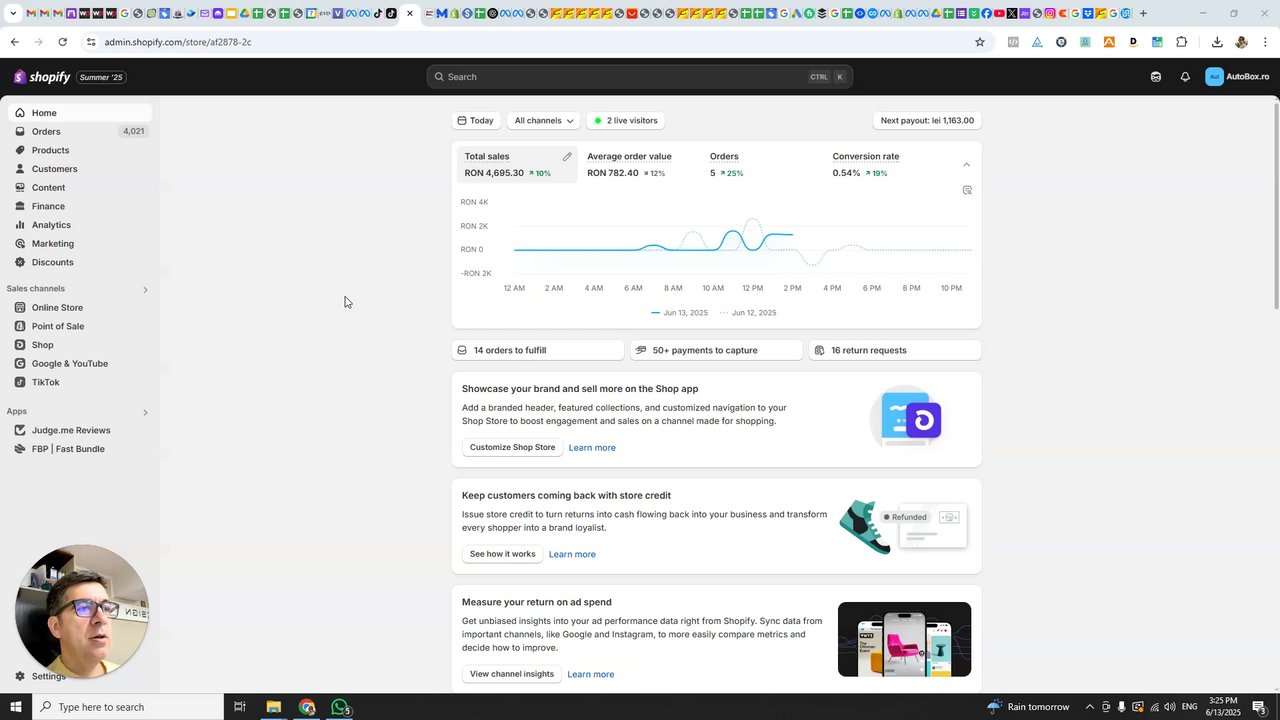The height and width of the screenshot is (720, 1280).
Task: Open browser downloads icon
Action: click(1217, 42)
